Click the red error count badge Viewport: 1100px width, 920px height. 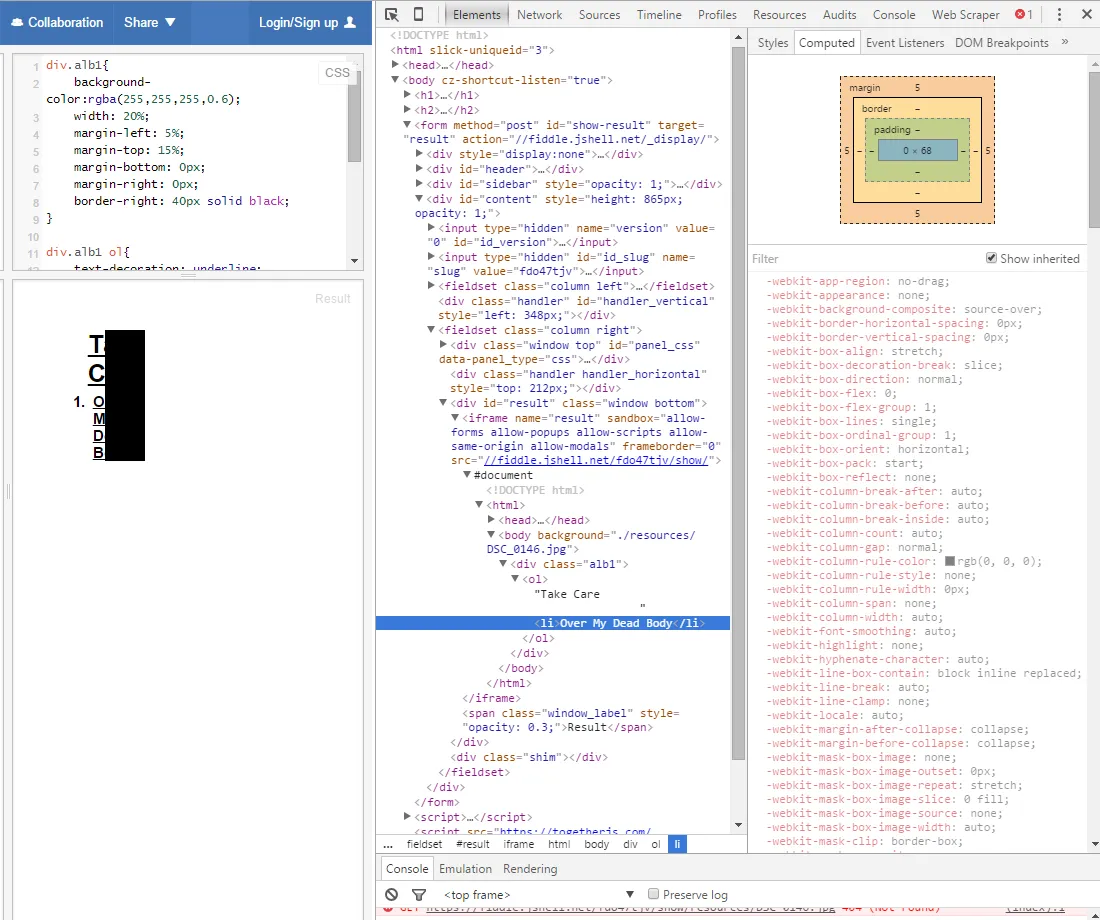point(1024,15)
